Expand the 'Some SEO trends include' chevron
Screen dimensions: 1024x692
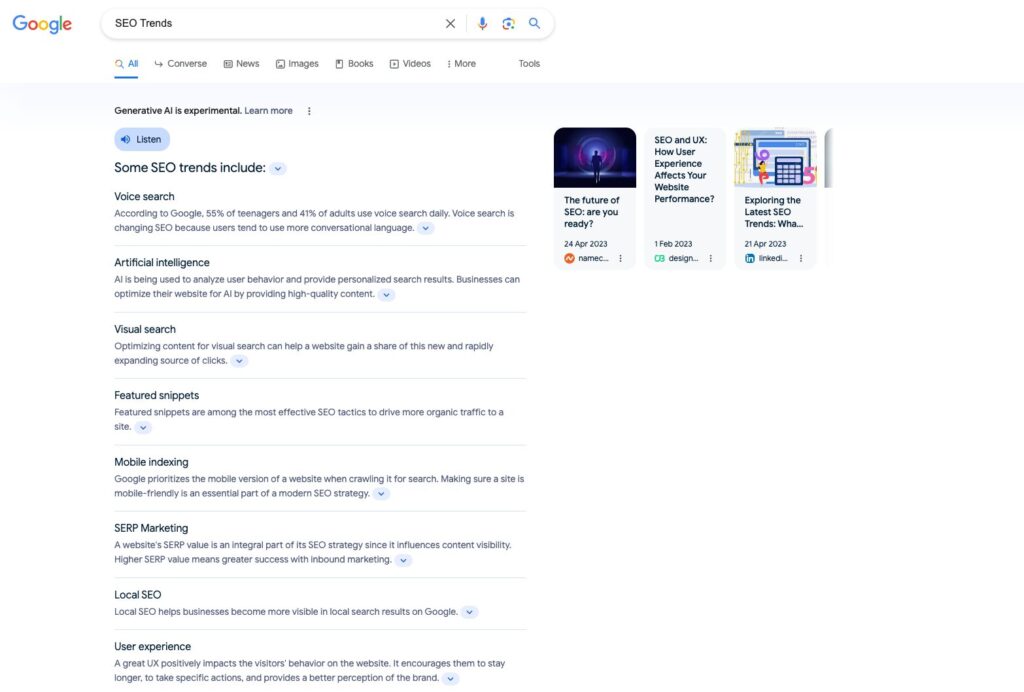(x=278, y=168)
